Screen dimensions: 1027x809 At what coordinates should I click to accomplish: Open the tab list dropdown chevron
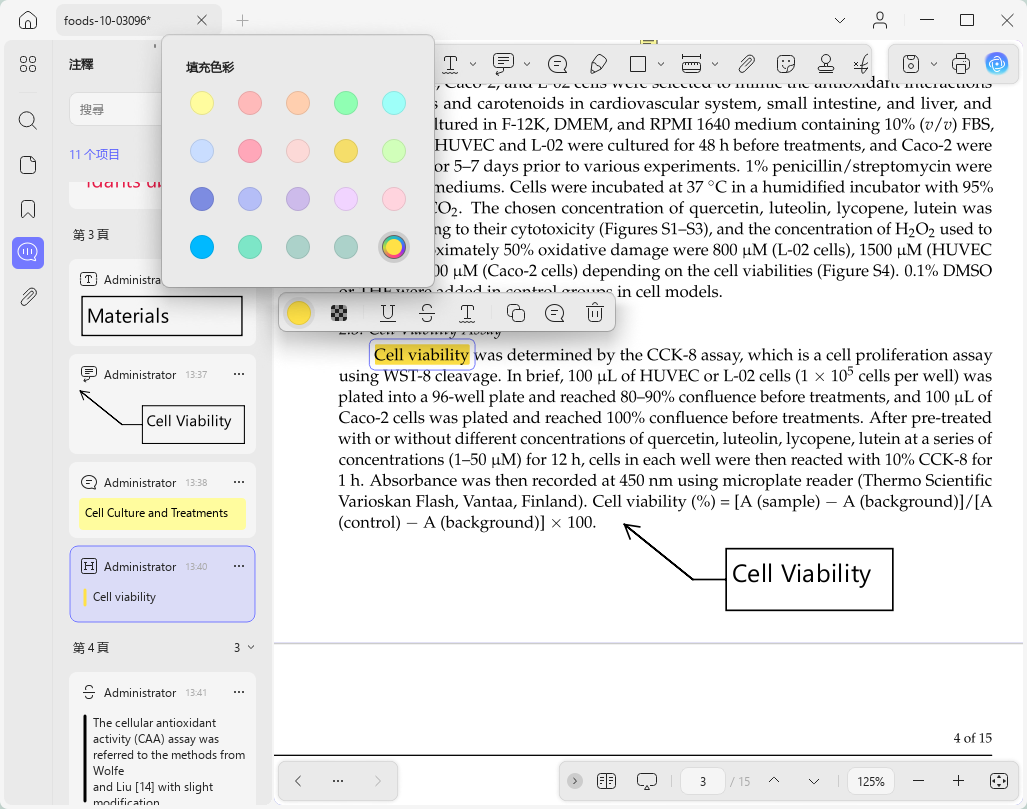tap(840, 20)
